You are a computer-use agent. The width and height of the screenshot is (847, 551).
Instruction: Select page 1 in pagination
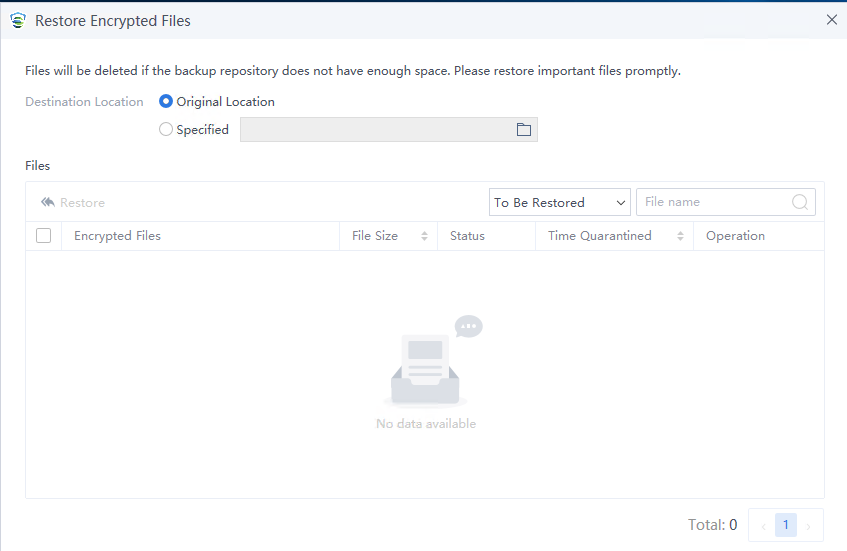tap(786, 525)
